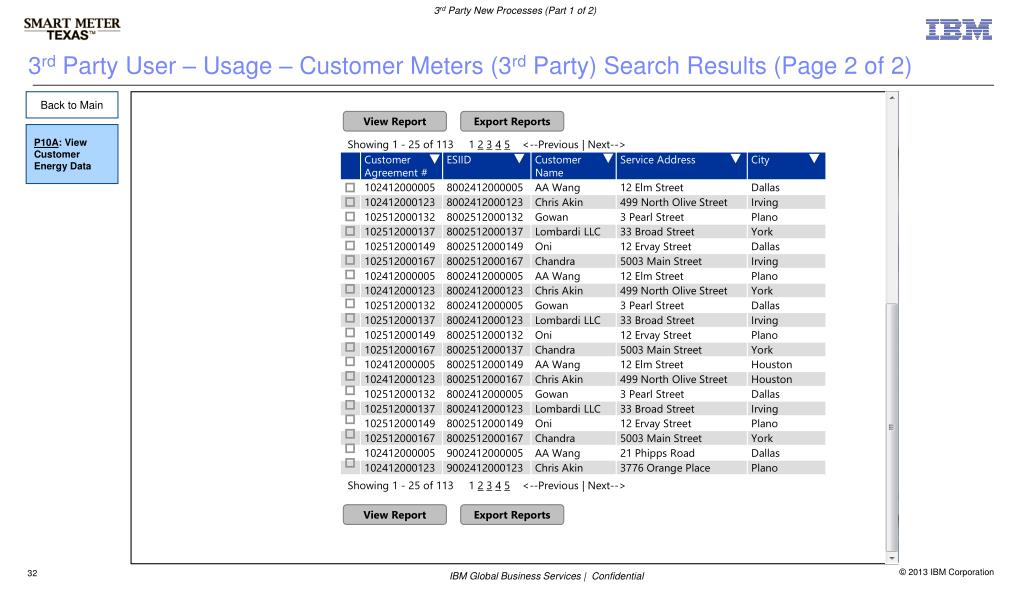
Task: Select the 3776 Orange Place row checkbox
Action: click(350, 463)
